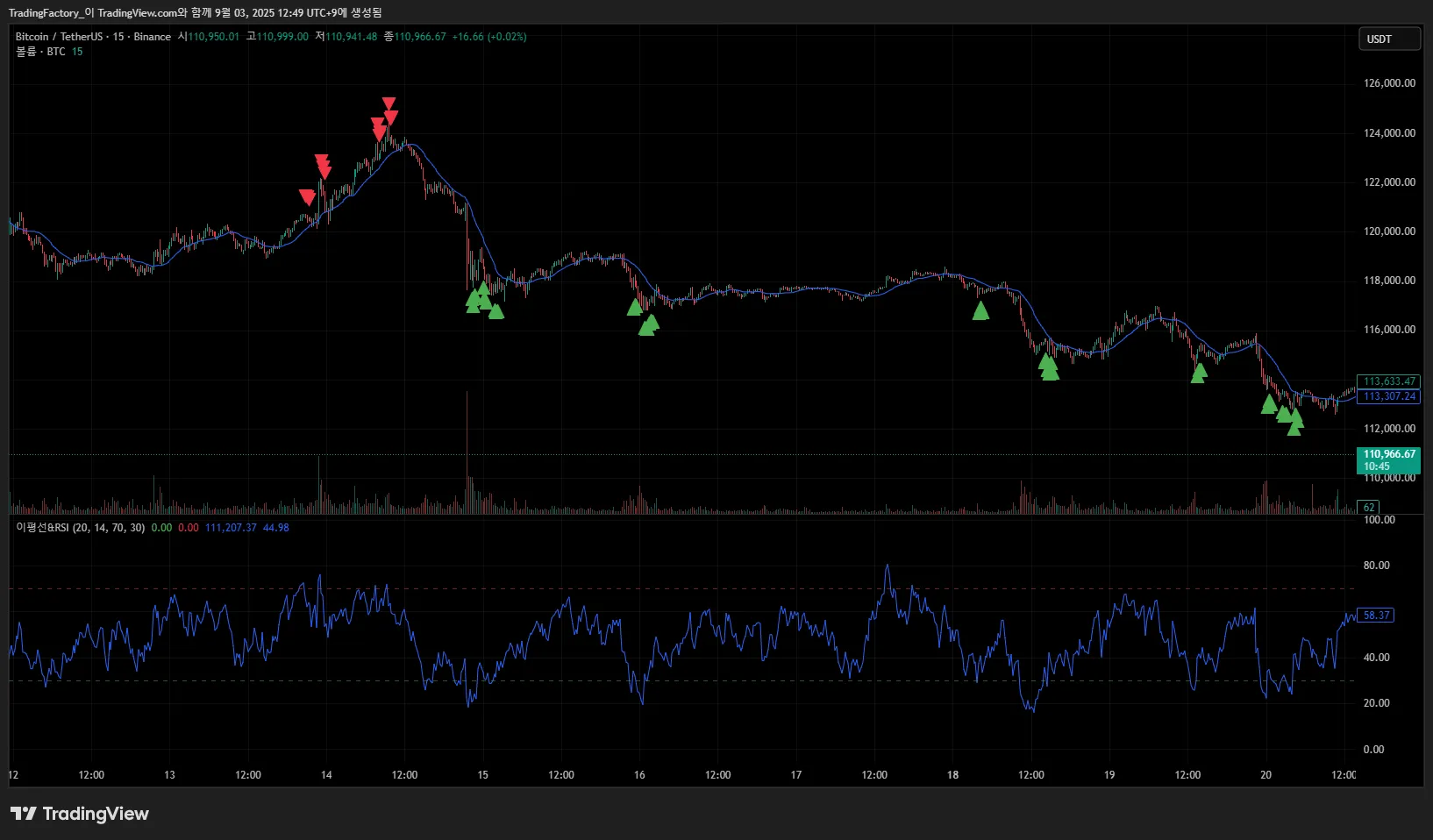The width and height of the screenshot is (1433, 840).
Task: Select the lone green buy arrow on the 18th
Action: (980, 310)
